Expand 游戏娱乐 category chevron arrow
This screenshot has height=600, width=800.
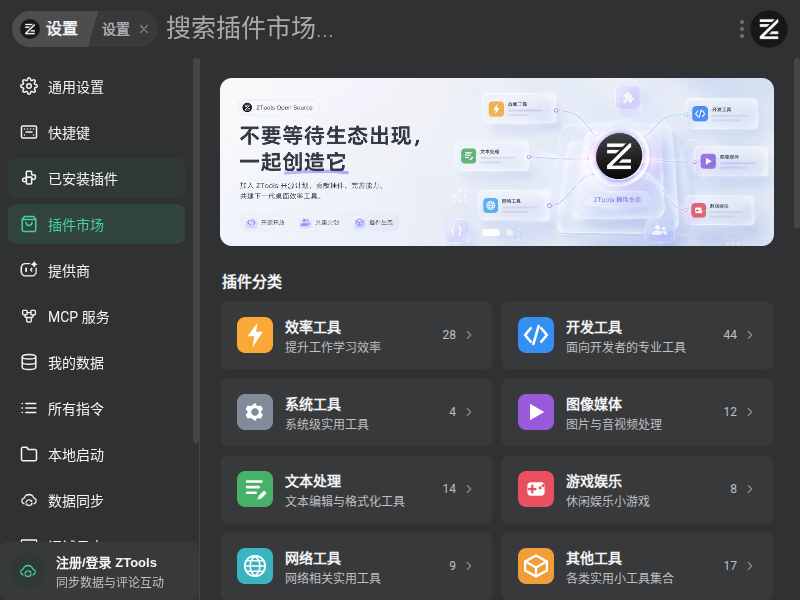(750, 489)
